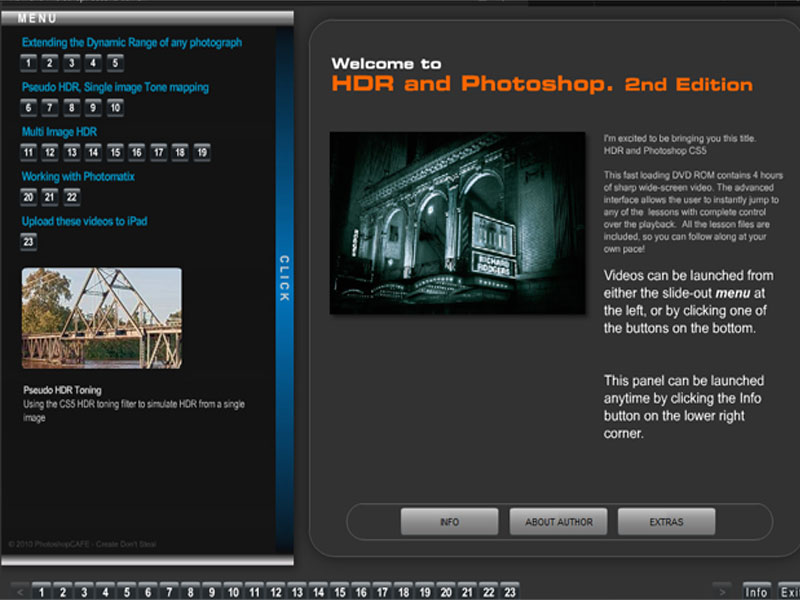Jump to lesson 20 from the bottom bar
Viewport: 800px width, 600px height.
446,592
